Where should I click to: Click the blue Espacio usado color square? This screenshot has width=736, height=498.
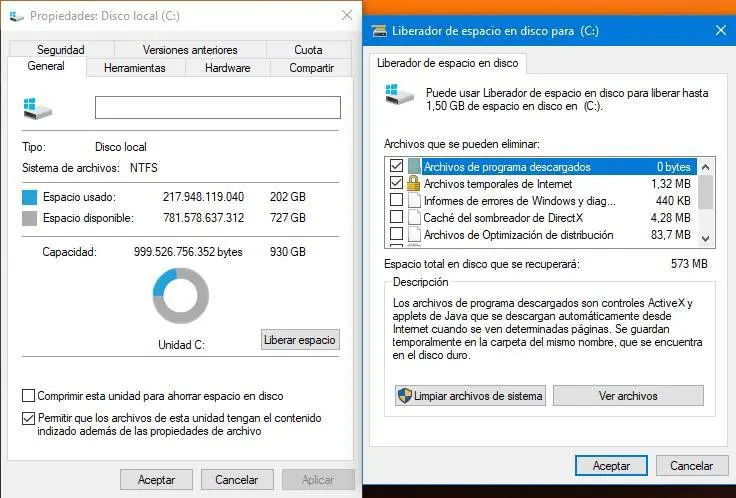(x=29, y=197)
